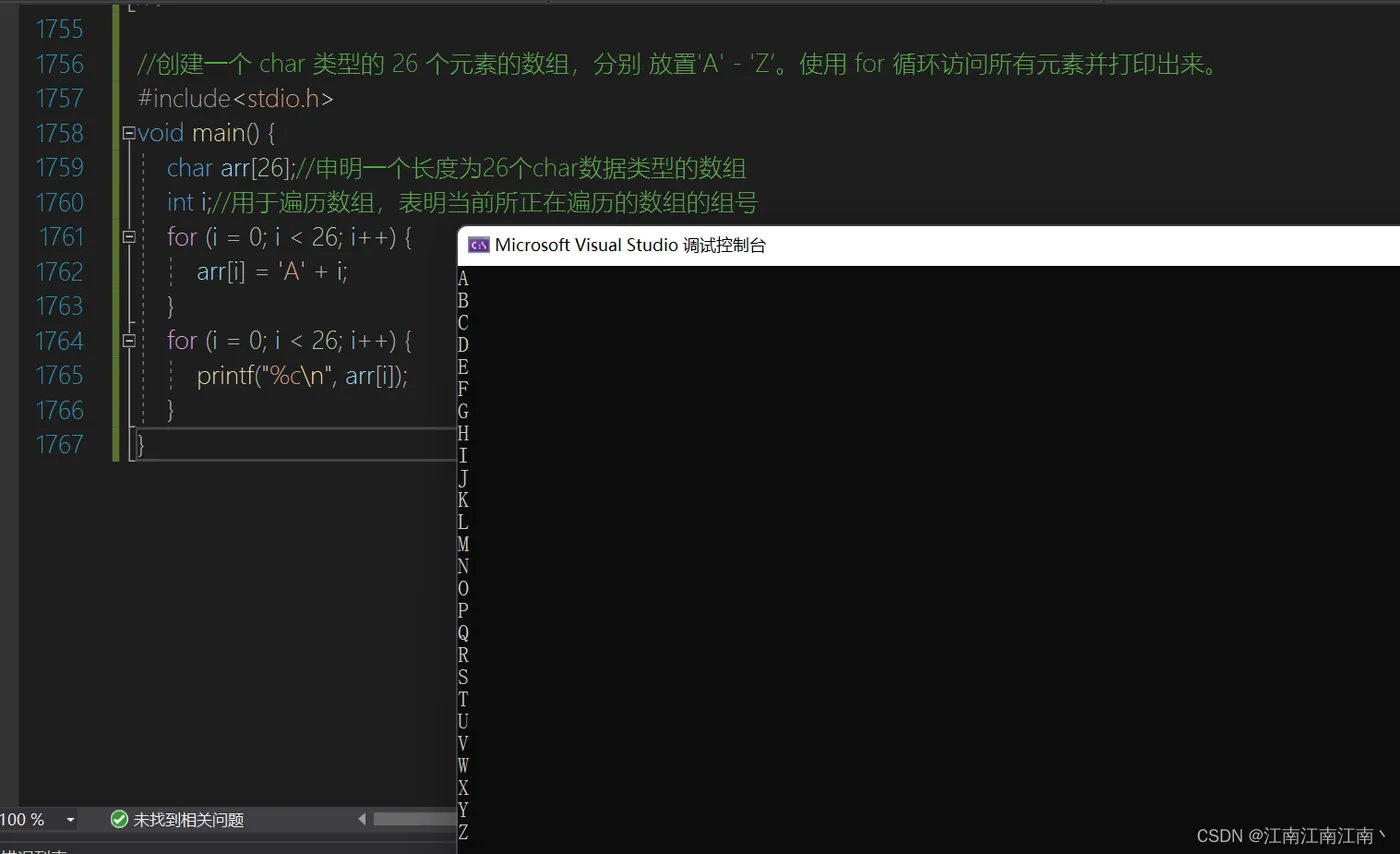Click the Microsoft Visual Studio 调试控制台 title bar
The height and width of the screenshot is (854, 1400).
(928, 245)
